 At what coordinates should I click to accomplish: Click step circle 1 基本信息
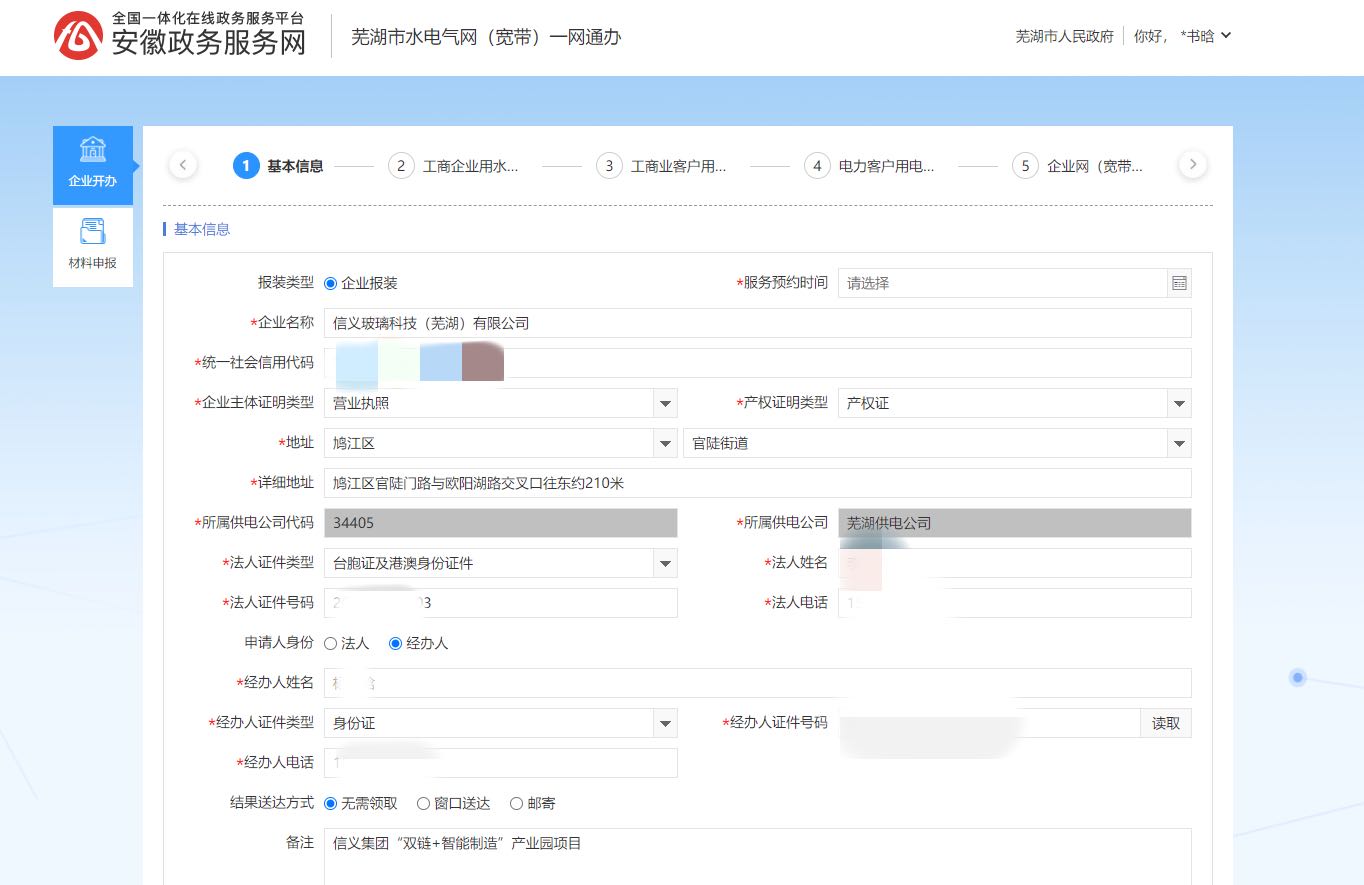click(x=246, y=166)
